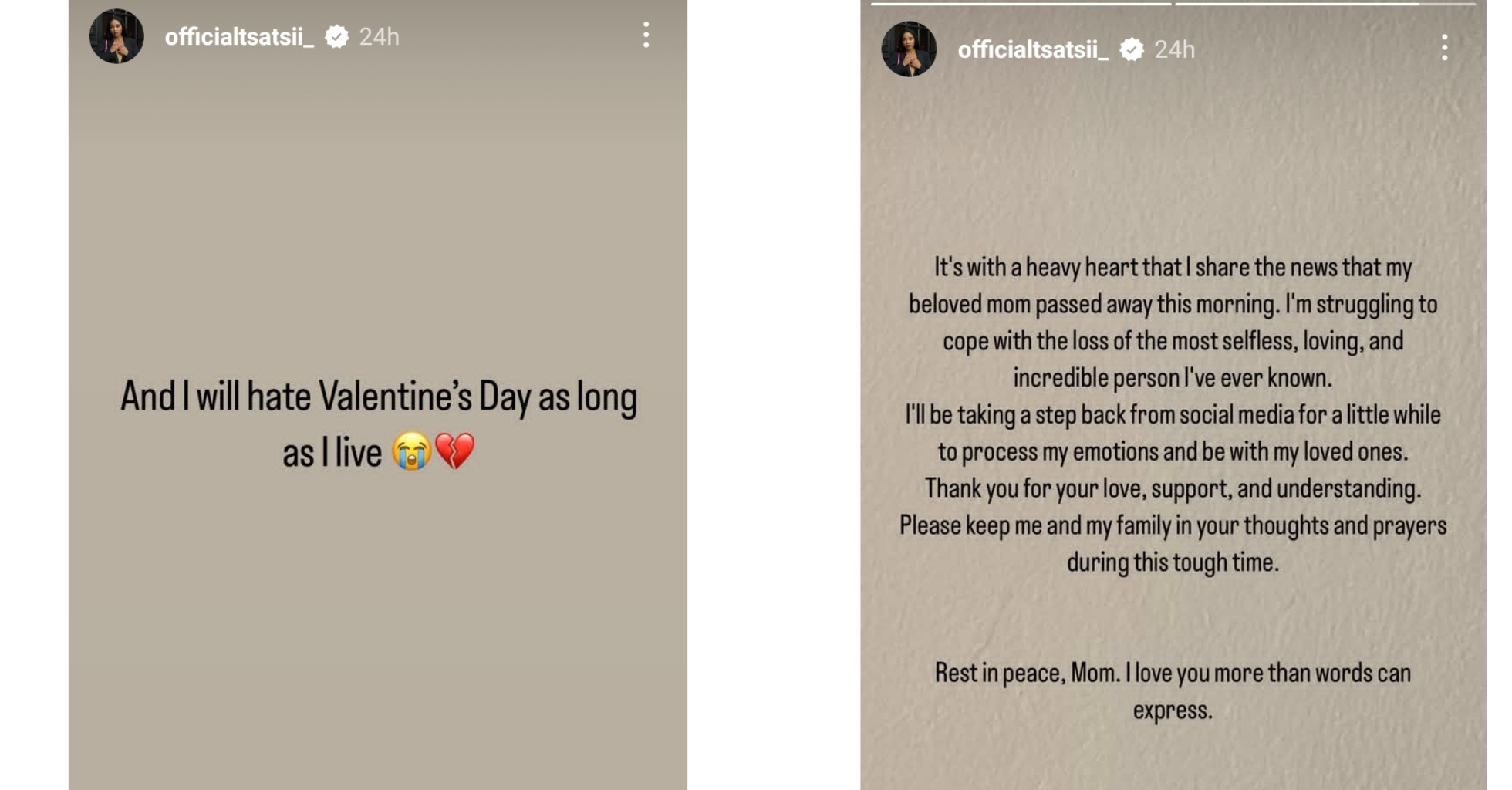Open officialtsatsii_ username on the left story
The width and height of the screenshot is (1512, 790).
point(239,36)
